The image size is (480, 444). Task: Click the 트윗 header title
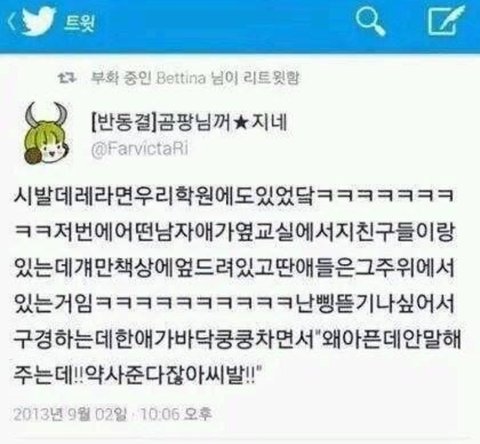79,23
